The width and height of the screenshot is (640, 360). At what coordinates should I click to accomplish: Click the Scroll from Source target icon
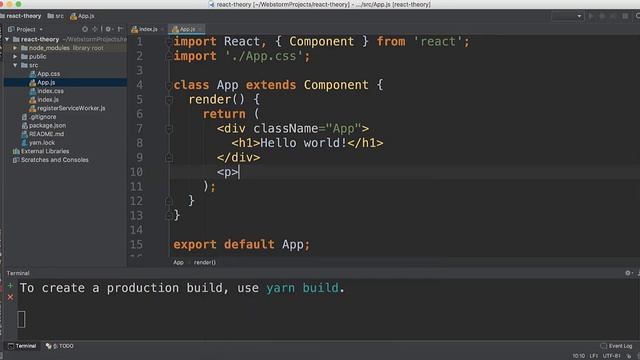coord(85,29)
